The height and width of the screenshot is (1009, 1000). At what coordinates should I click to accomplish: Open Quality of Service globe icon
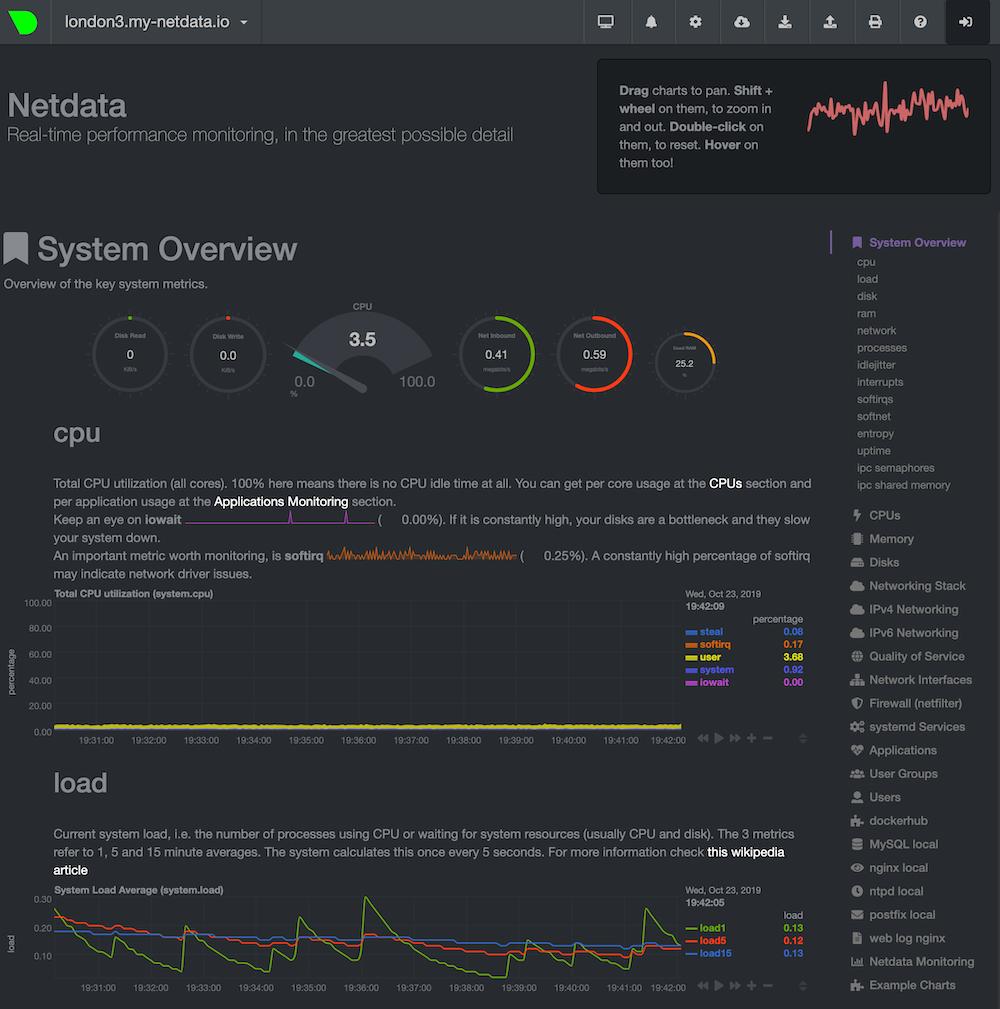[856, 656]
